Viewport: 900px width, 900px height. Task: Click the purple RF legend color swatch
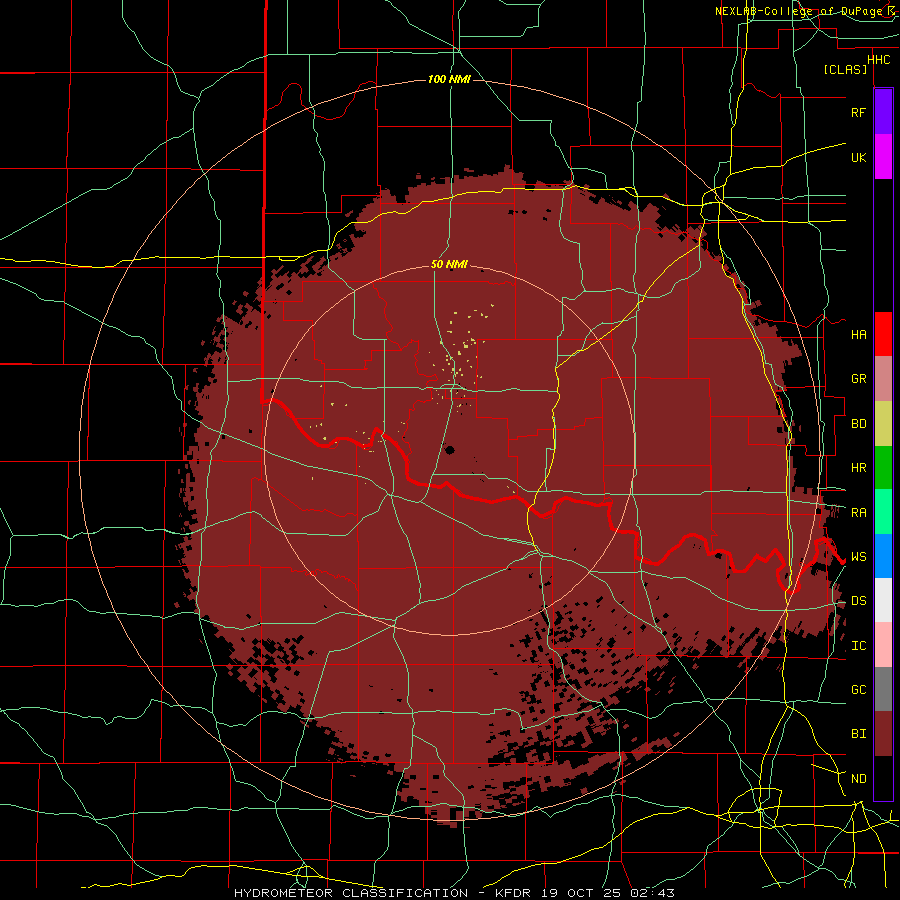(x=883, y=112)
